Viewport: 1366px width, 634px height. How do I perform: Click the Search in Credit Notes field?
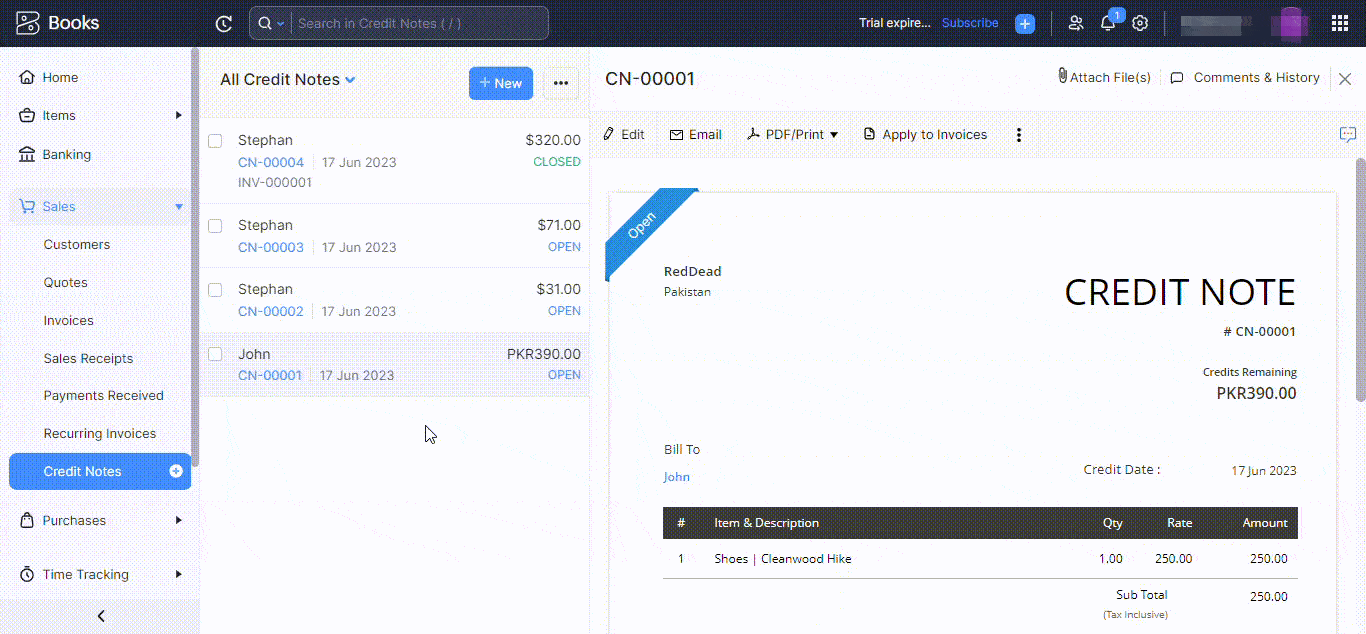[x=420, y=23]
